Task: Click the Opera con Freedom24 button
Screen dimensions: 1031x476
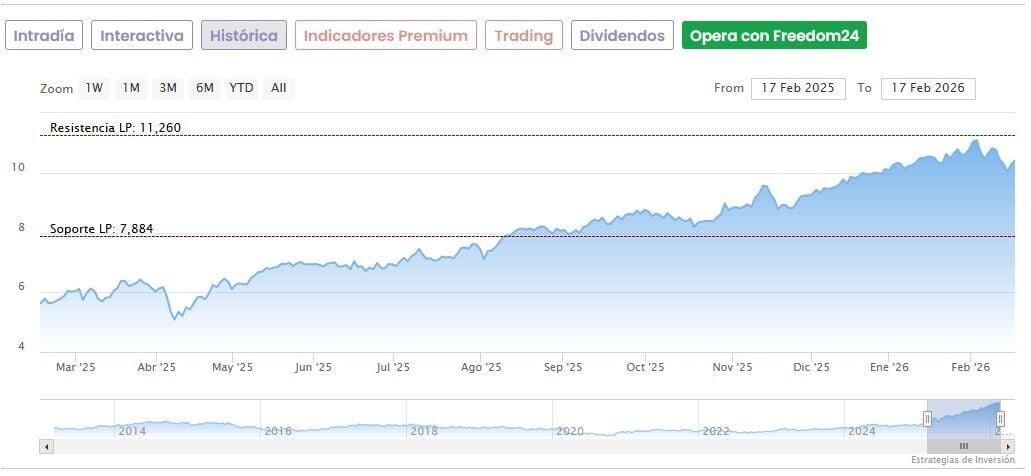Action: point(774,36)
